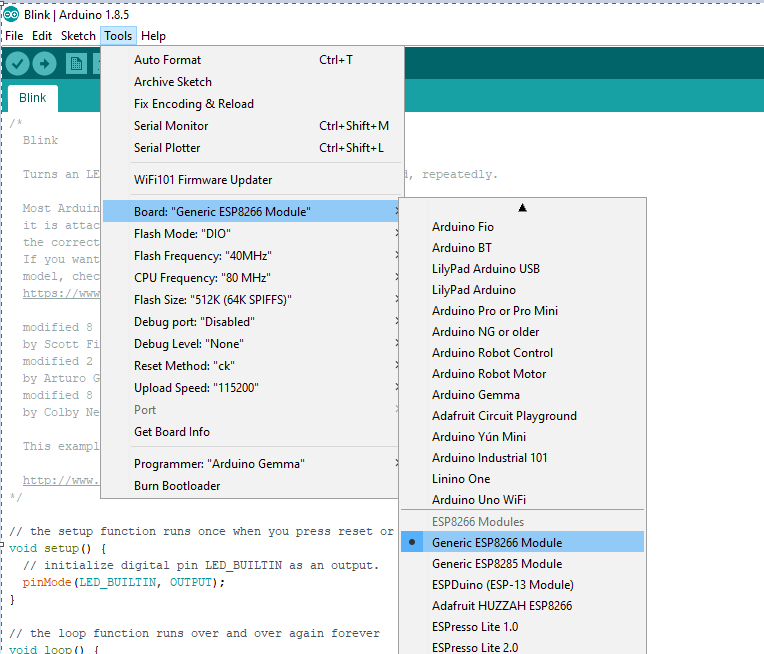764x654 pixels.
Task: Select Generic ESP8285 Module board
Action: [522, 563]
